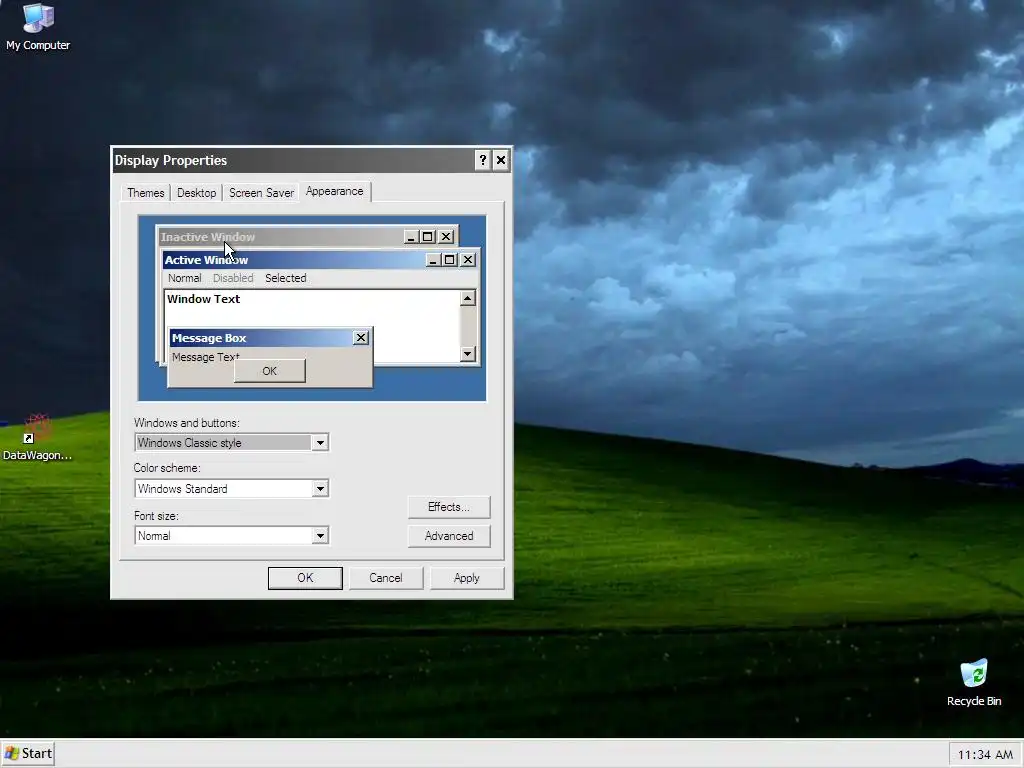The width and height of the screenshot is (1024, 768).
Task: Expand the Color scheme dropdown
Action: pos(320,488)
